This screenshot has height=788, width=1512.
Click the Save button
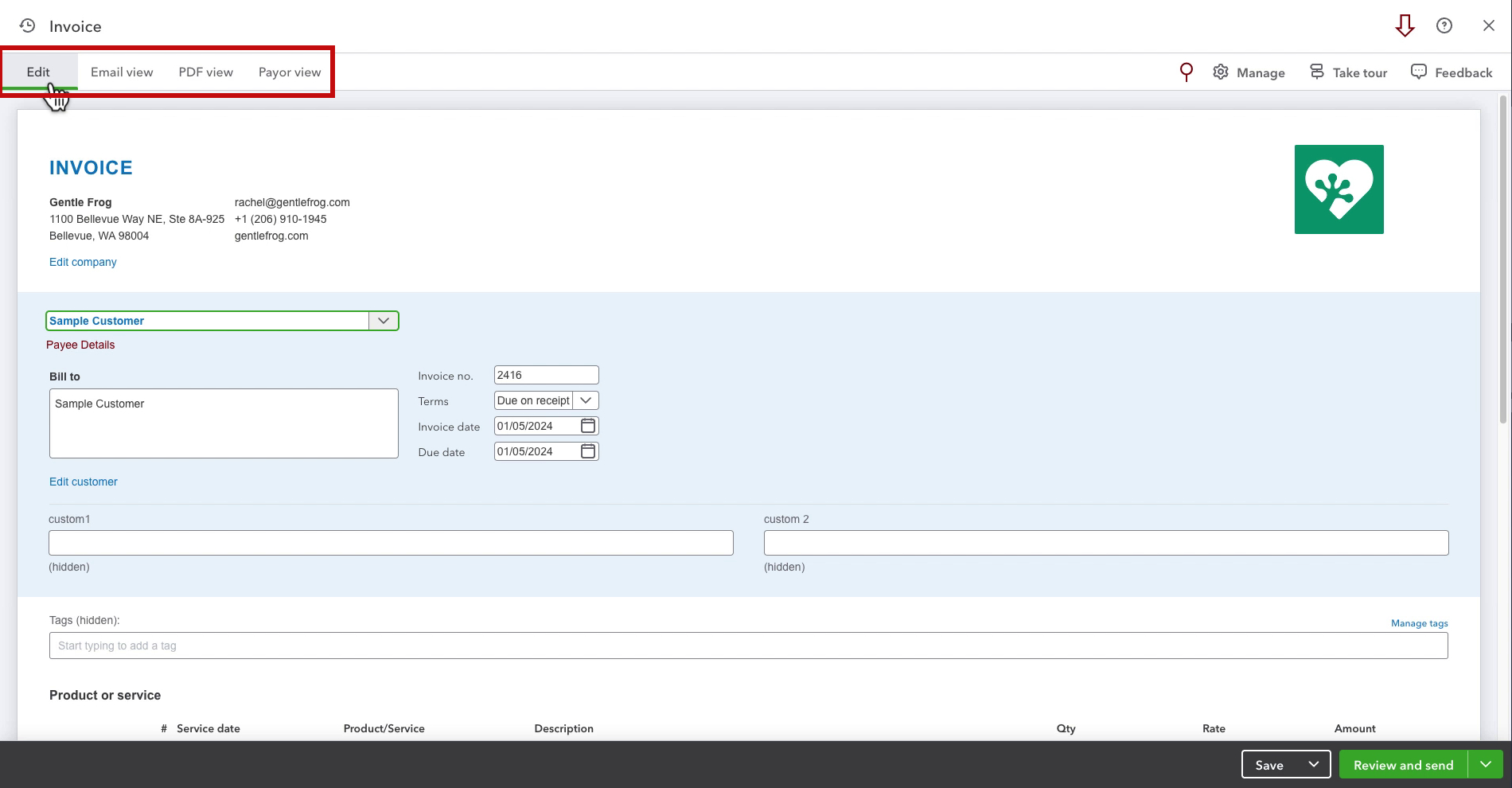1270,764
